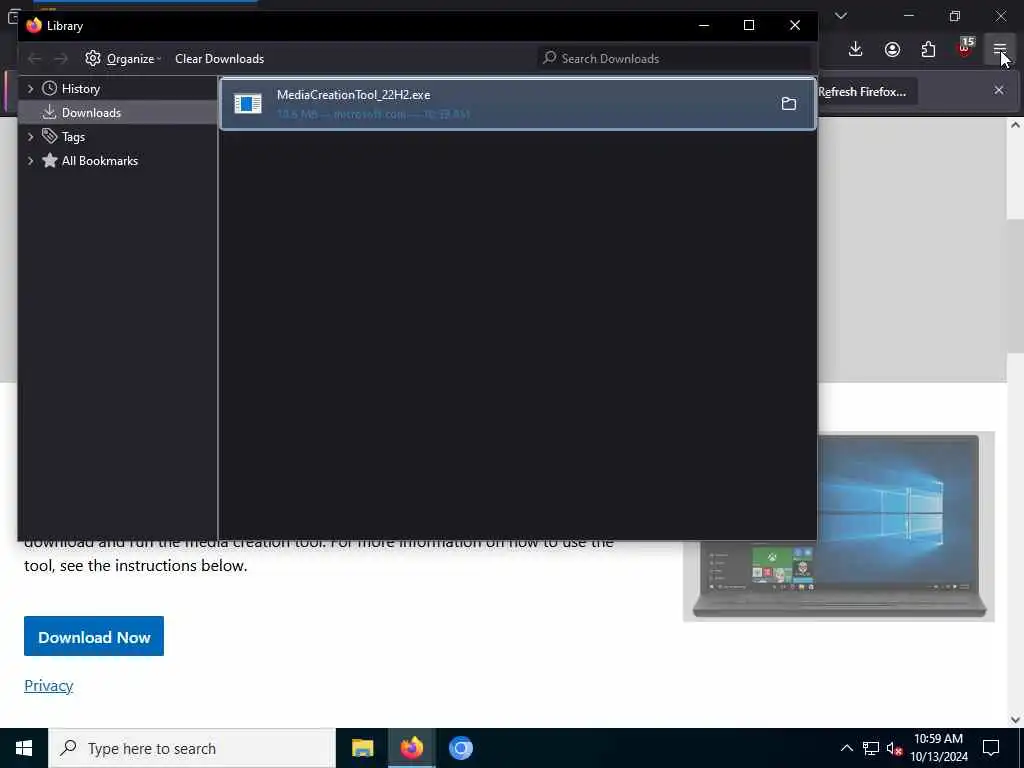
Task: Click the Download Now button
Action: 94,637
